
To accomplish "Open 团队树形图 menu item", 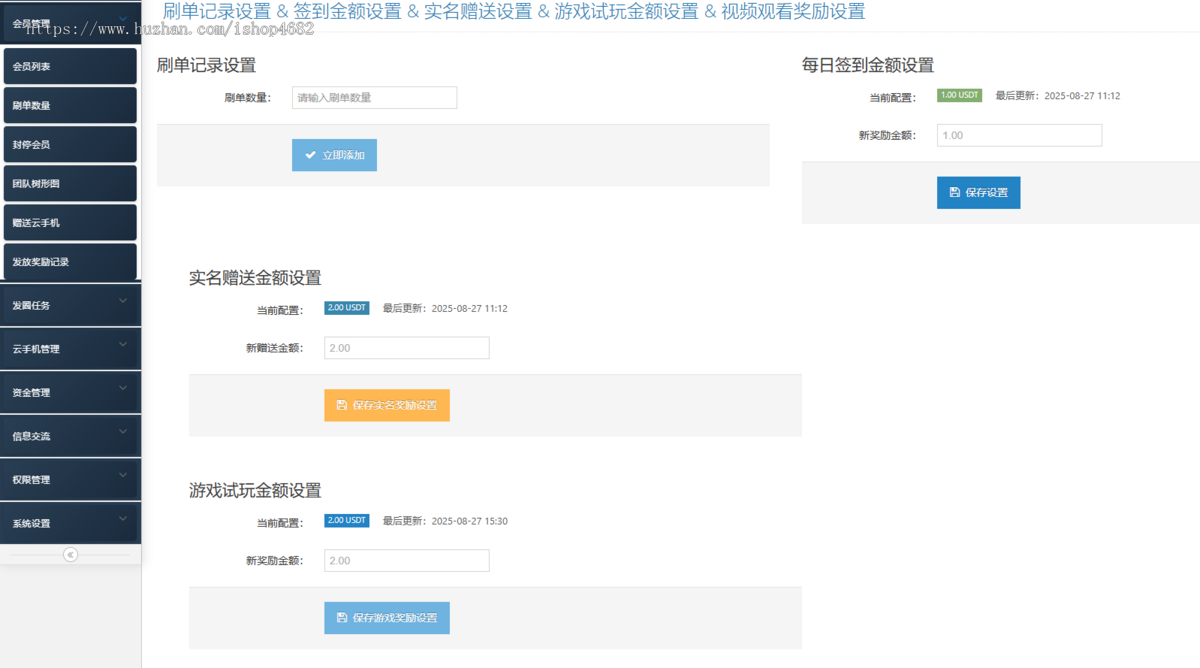I will tap(70, 184).
